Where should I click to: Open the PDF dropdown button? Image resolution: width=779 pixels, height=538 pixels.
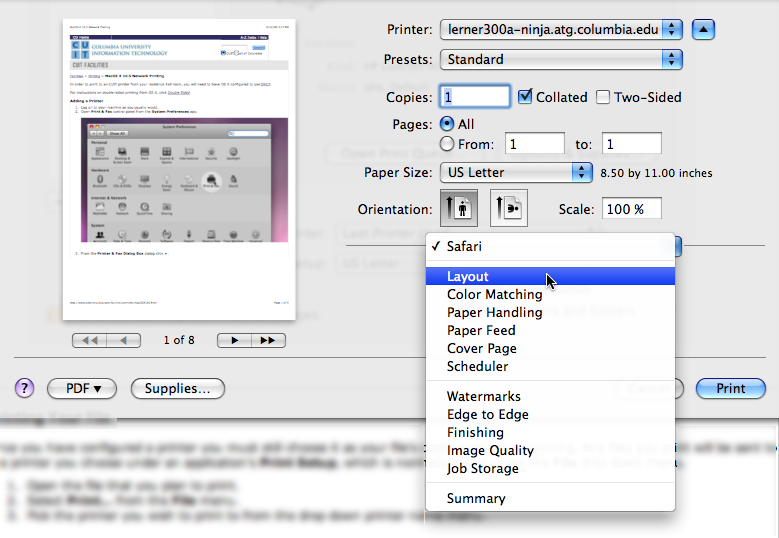click(82, 388)
